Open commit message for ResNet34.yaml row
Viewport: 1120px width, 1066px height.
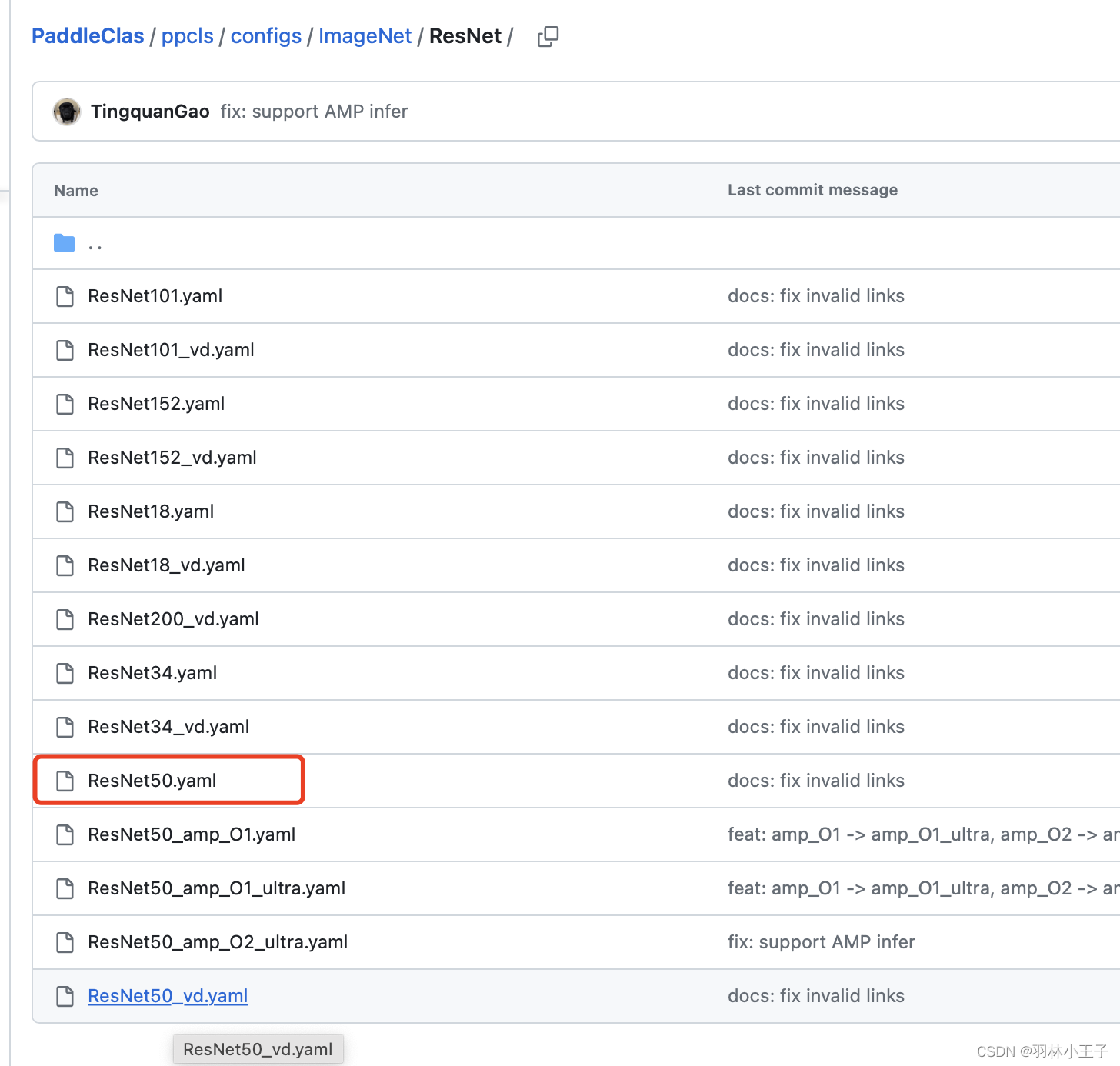[816, 673]
